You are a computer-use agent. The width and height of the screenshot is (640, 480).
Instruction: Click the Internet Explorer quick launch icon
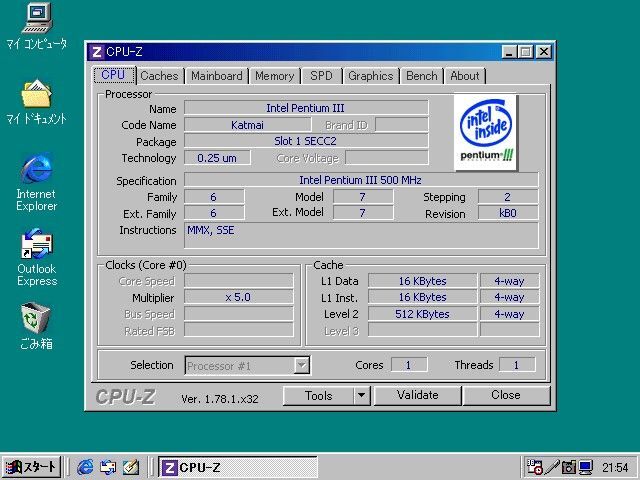pyautogui.click(x=85, y=467)
